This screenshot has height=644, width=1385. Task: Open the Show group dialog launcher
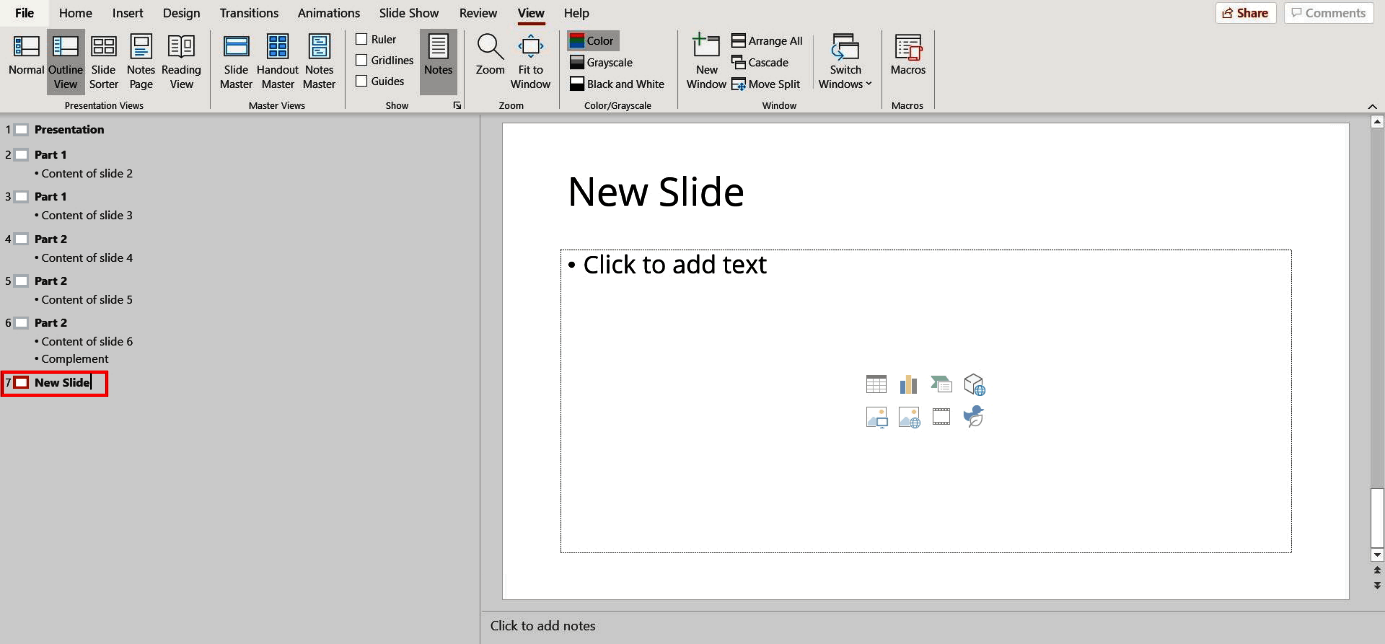(x=457, y=104)
